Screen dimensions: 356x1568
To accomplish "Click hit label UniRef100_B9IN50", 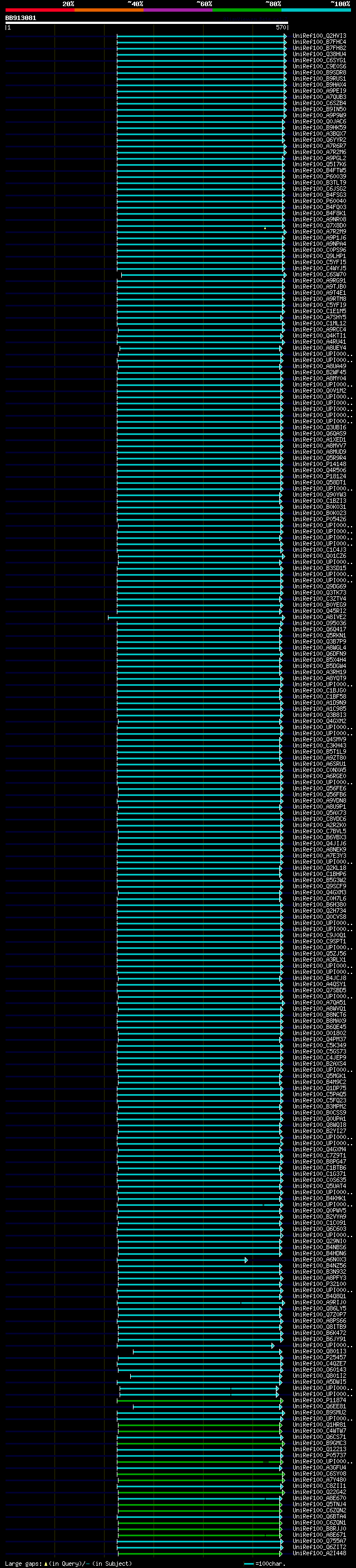I will [319, 110].
